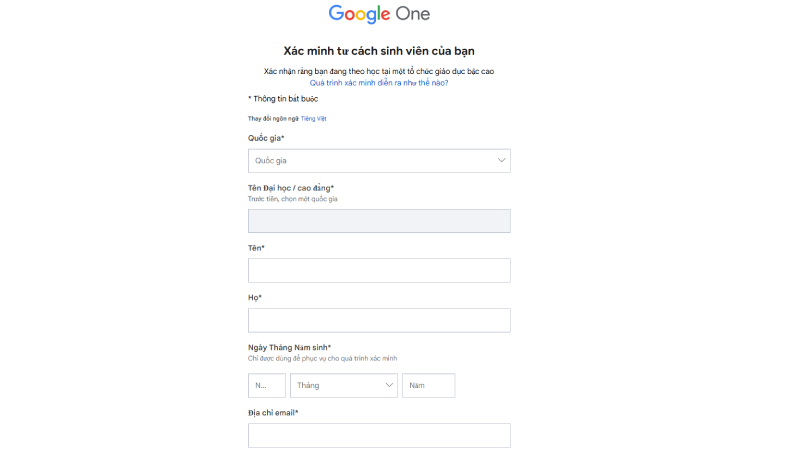The height and width of the screenshot is (450, 800).
Task: Open 'Quá trình xác minh diễn ra như thế nào?' link
Action: pyautogui.click(x=379, y=83)
